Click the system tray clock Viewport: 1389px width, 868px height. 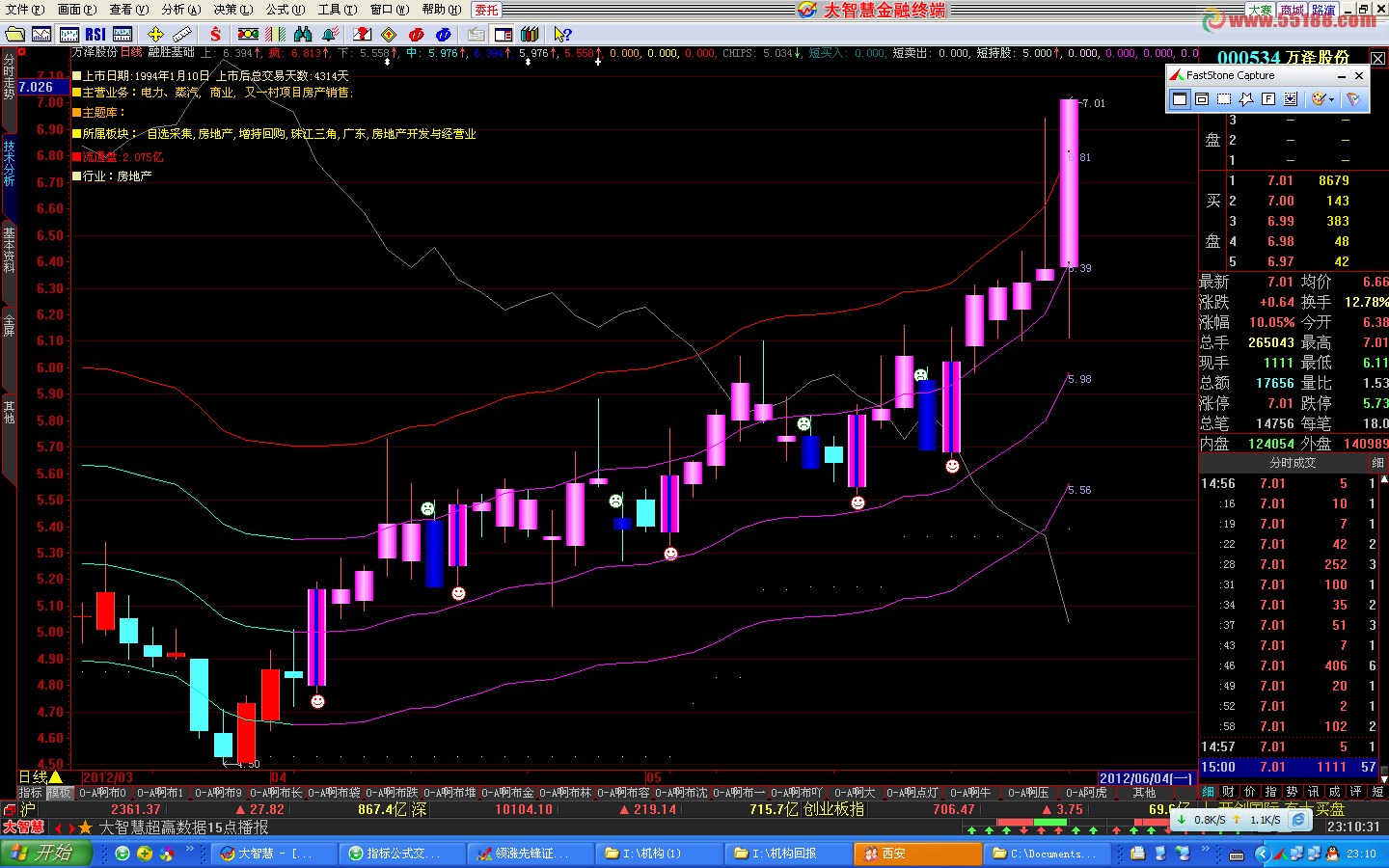coord(1361,854)
